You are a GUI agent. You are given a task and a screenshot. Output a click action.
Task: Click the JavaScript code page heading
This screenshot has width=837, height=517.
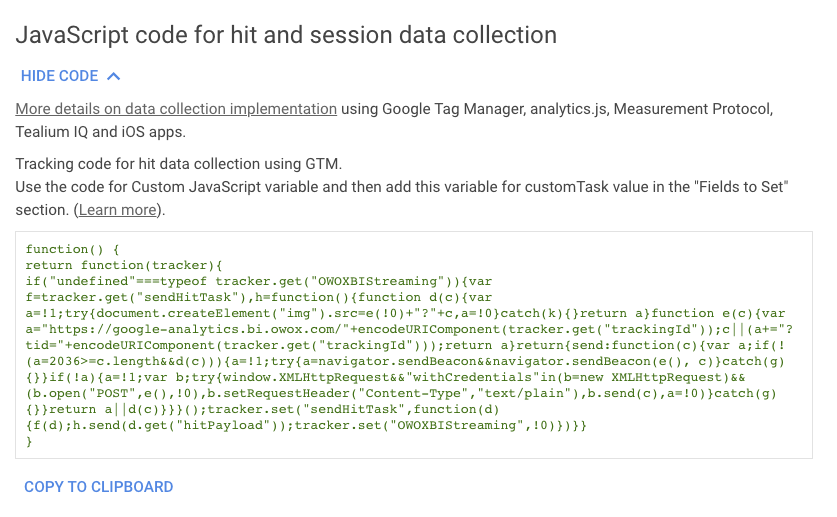tap(286, 35)
